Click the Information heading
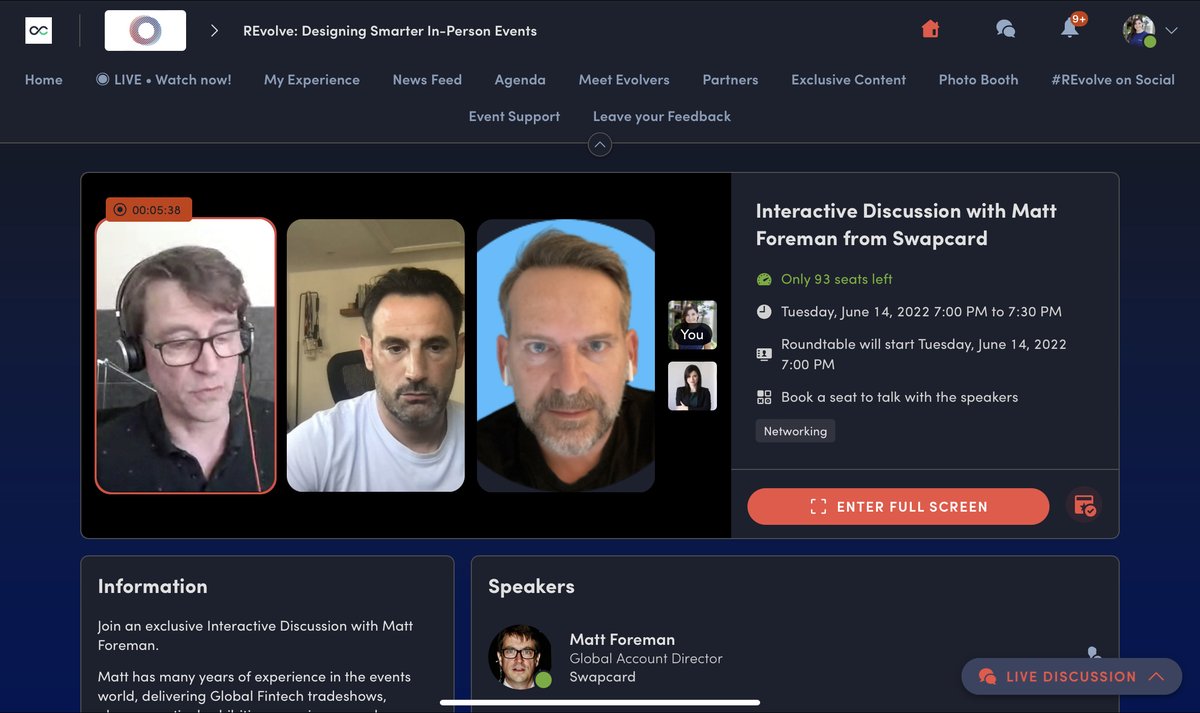The image size is (1200, 713). 153,587
